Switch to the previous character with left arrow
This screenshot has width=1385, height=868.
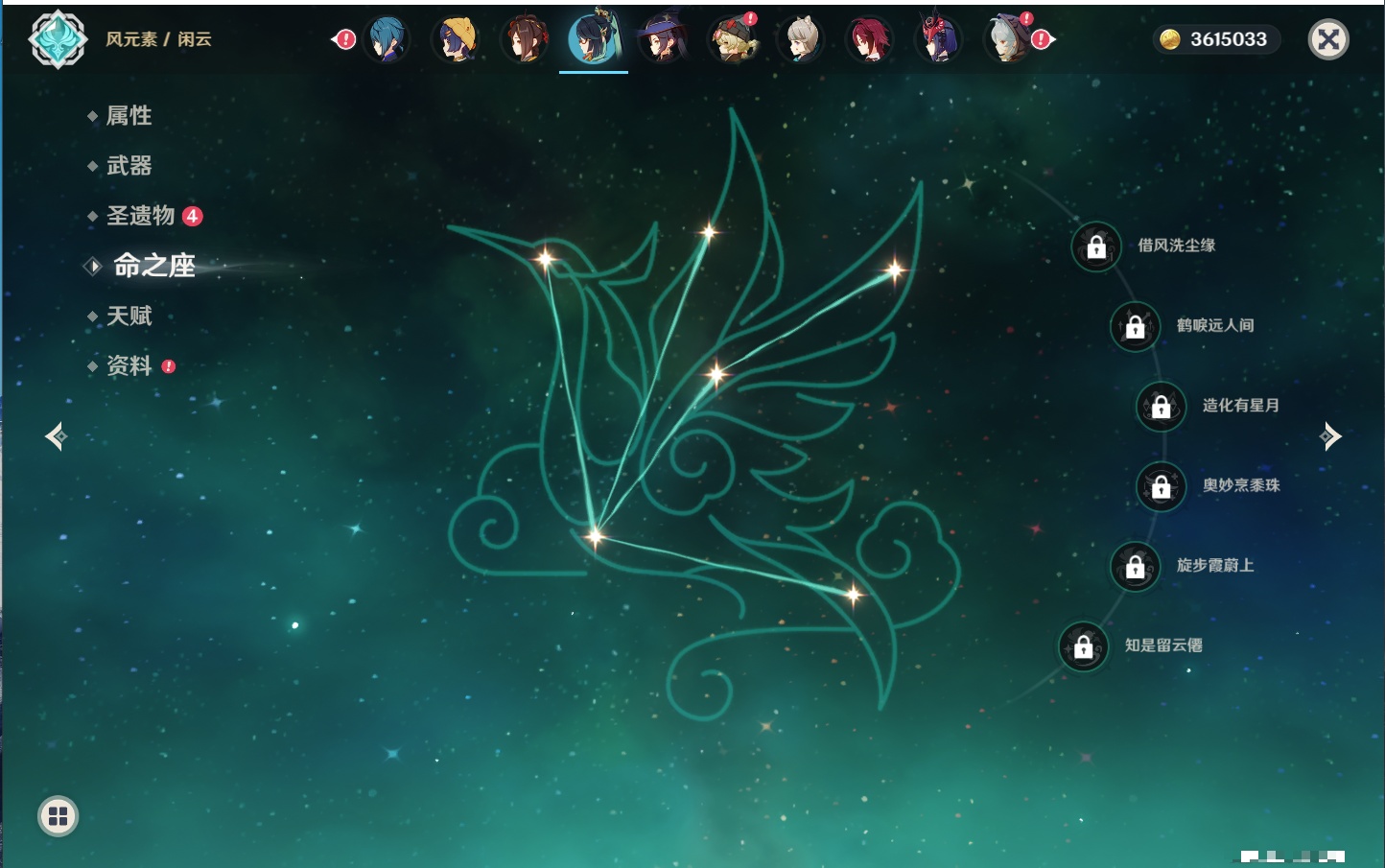[x=57, y=436]
